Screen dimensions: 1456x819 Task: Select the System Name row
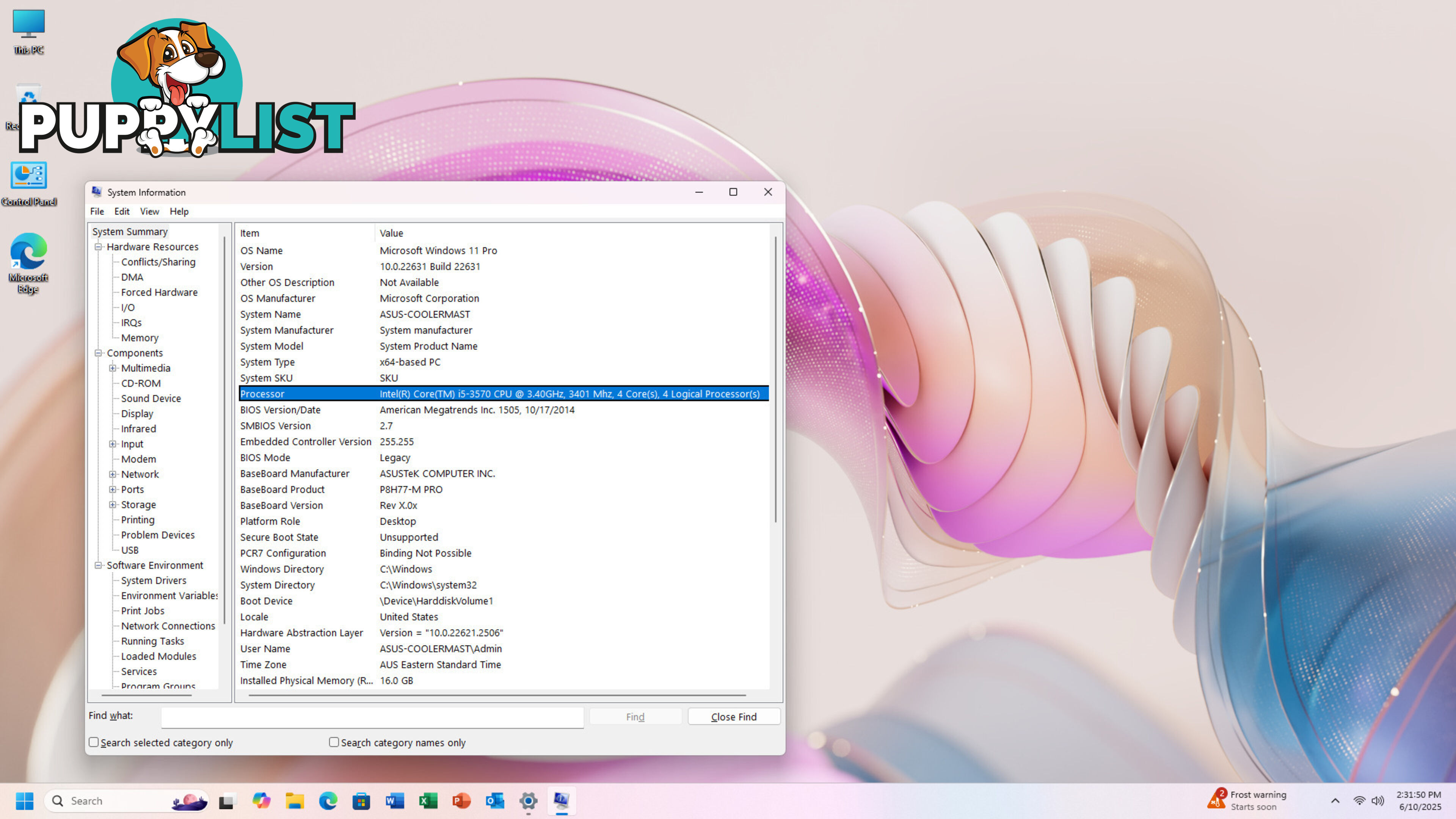pyautogui.click(x=503, y=314)
